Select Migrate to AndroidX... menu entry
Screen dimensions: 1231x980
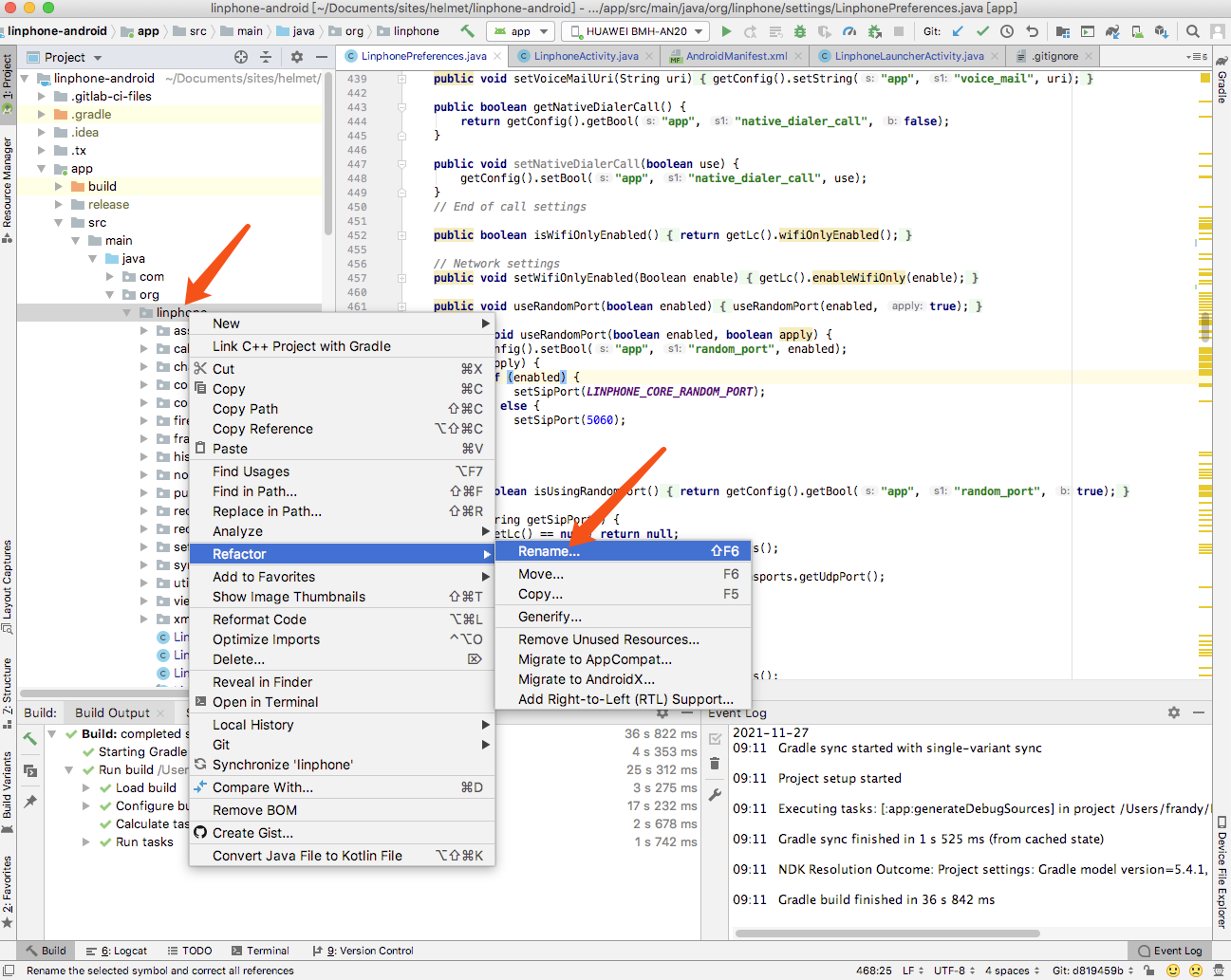click(x=623, y=679)
